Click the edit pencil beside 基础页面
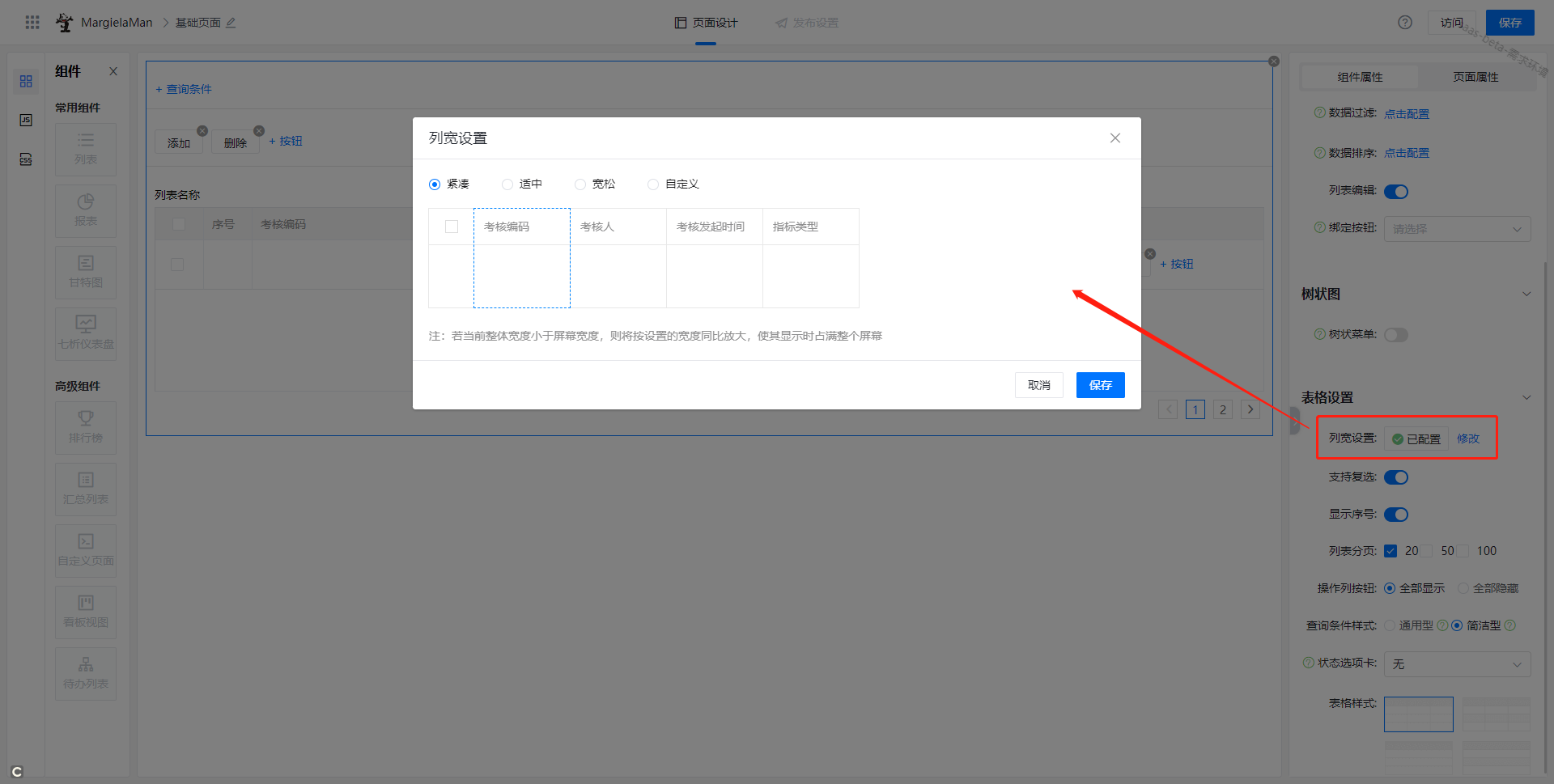Viewport: 1554px width, 784px height. coord(231,23)
